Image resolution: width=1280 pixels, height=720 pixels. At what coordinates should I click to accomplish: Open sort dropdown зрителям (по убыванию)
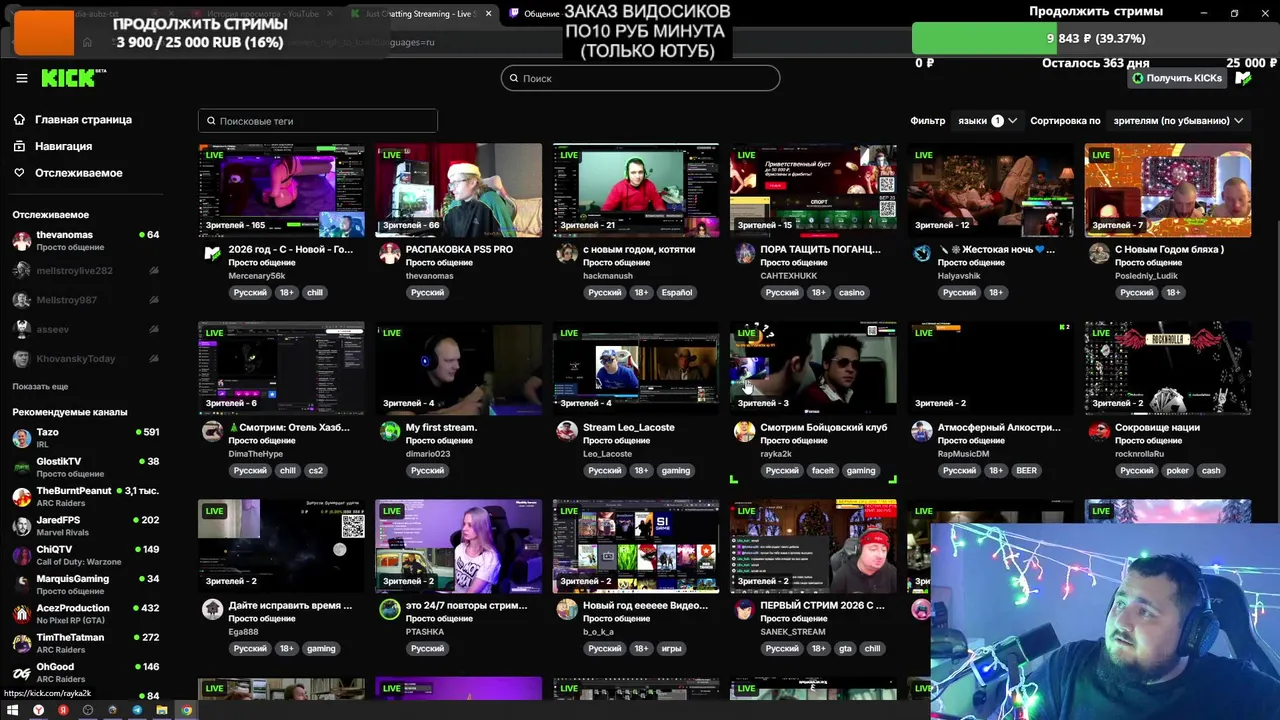1178,120
